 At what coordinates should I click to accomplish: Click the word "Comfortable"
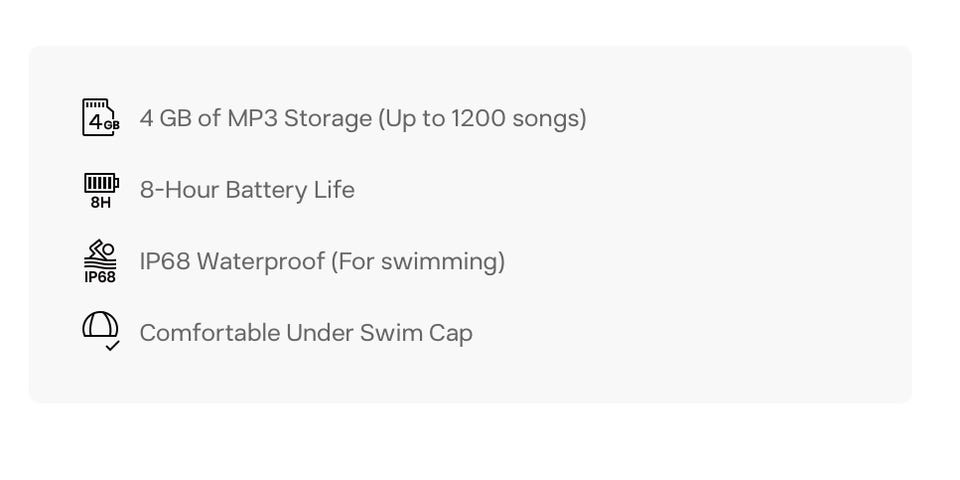click(x=209, y=333)
